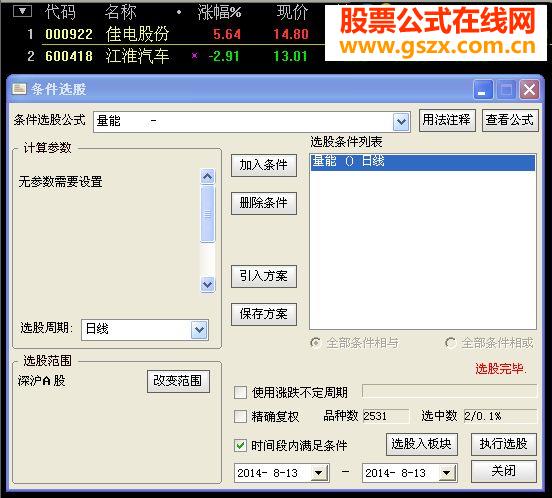Image resolution: width=552 pixels, height=498 pixels.
Task: Click the 代码 column header
Action: (60, 12)
